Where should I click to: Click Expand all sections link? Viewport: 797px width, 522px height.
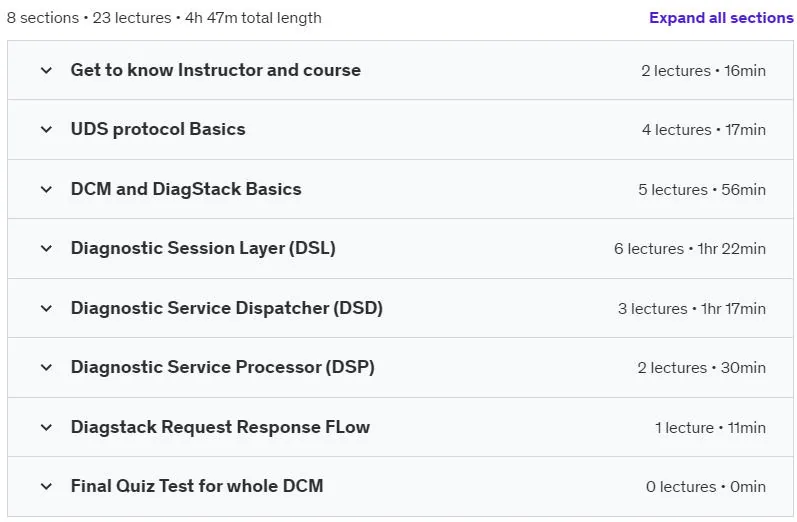(721, 18)
